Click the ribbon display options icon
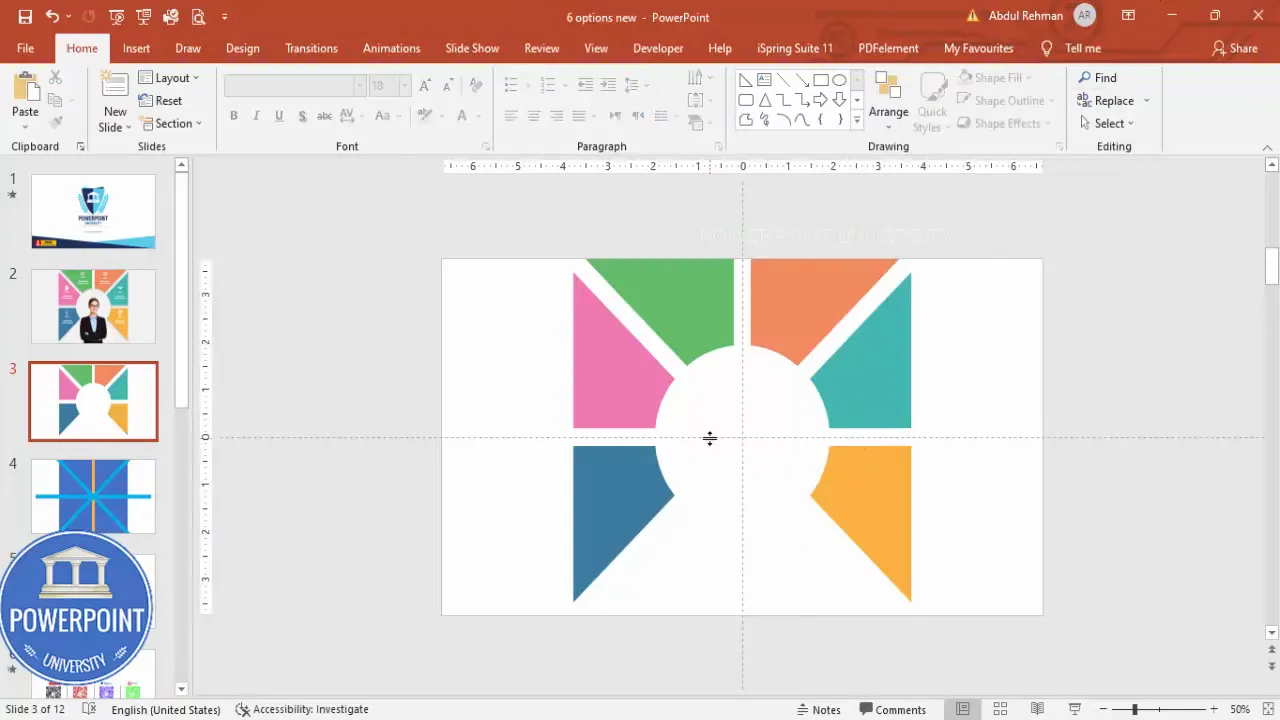 coord(1128,16)
